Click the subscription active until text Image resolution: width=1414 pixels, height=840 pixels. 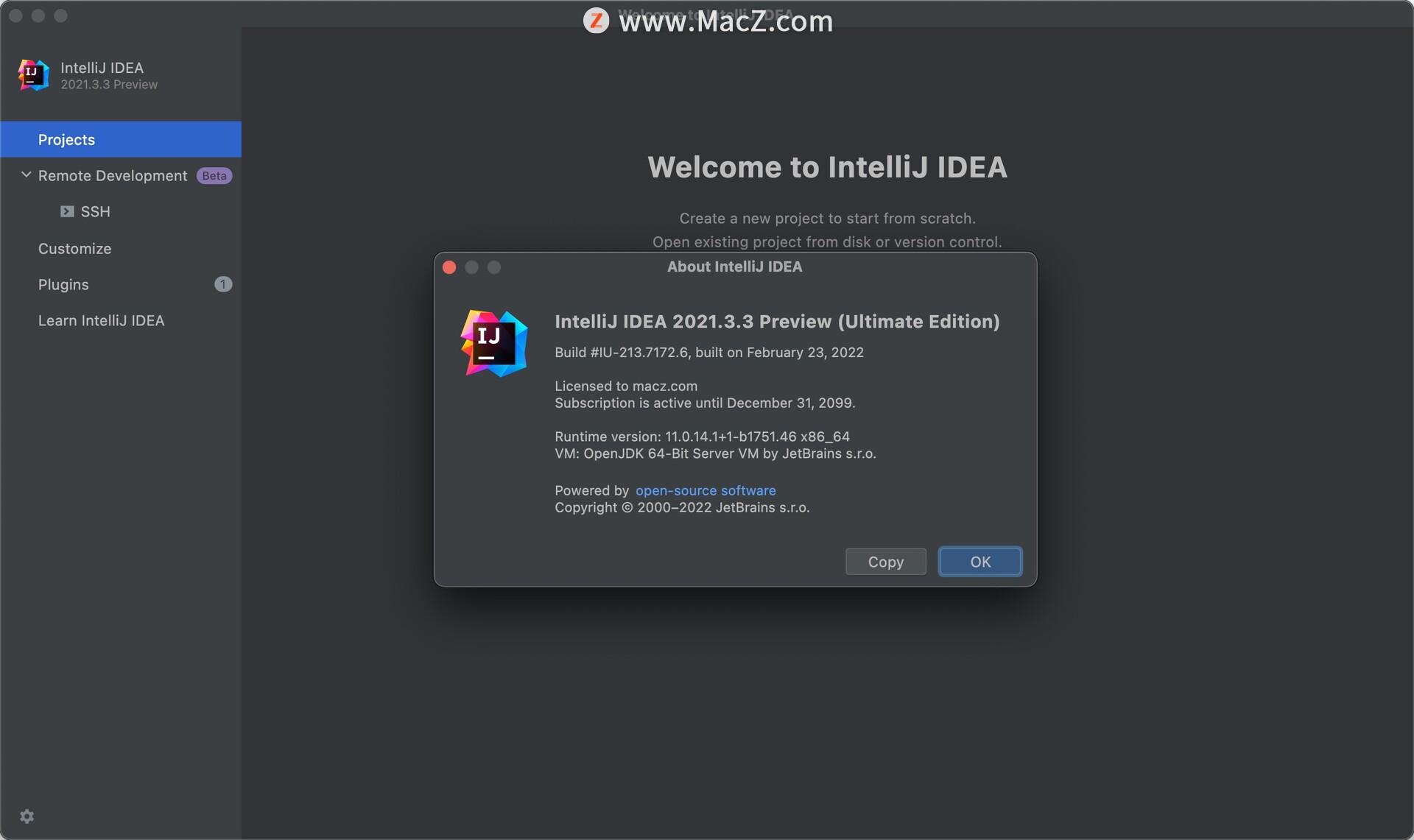click(x=705, y=403)
